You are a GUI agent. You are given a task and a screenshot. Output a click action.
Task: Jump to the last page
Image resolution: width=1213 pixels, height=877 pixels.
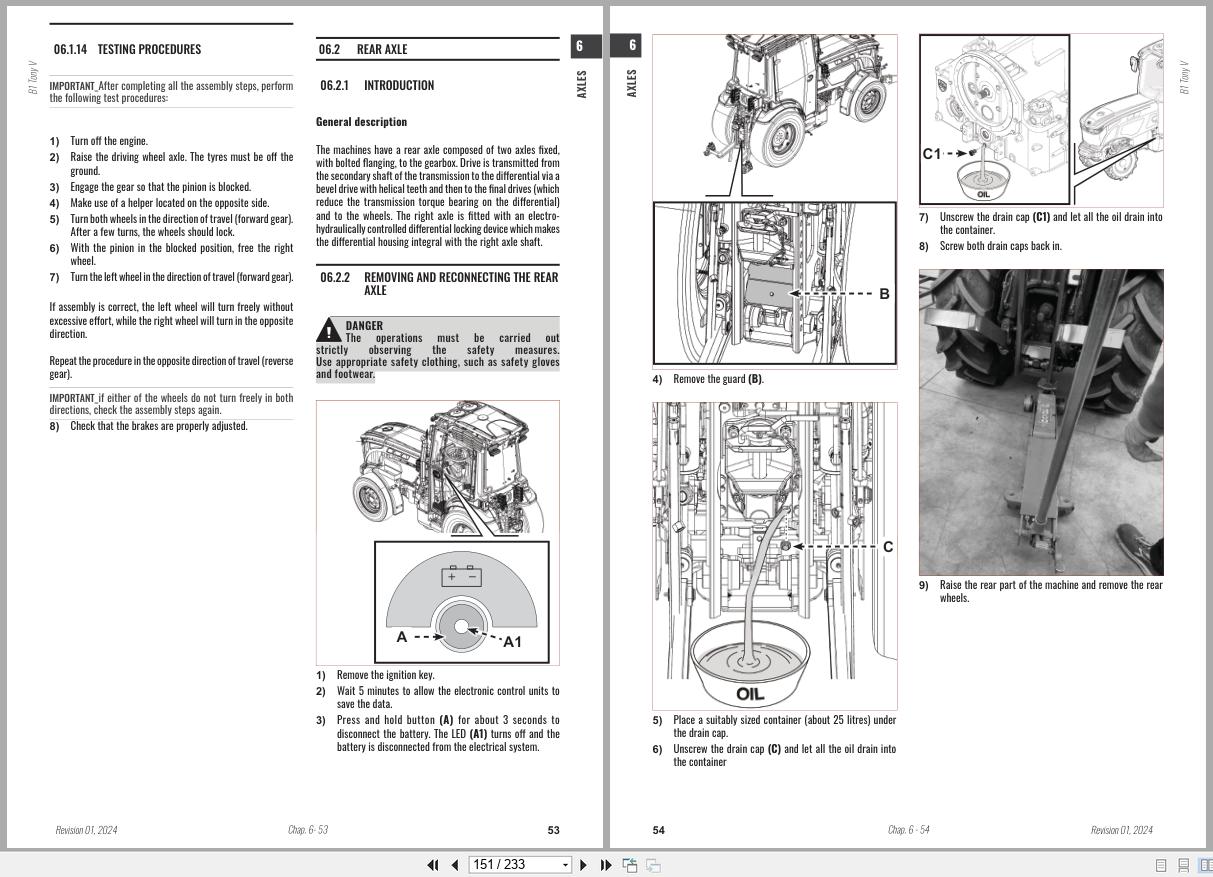click(605, 864)
